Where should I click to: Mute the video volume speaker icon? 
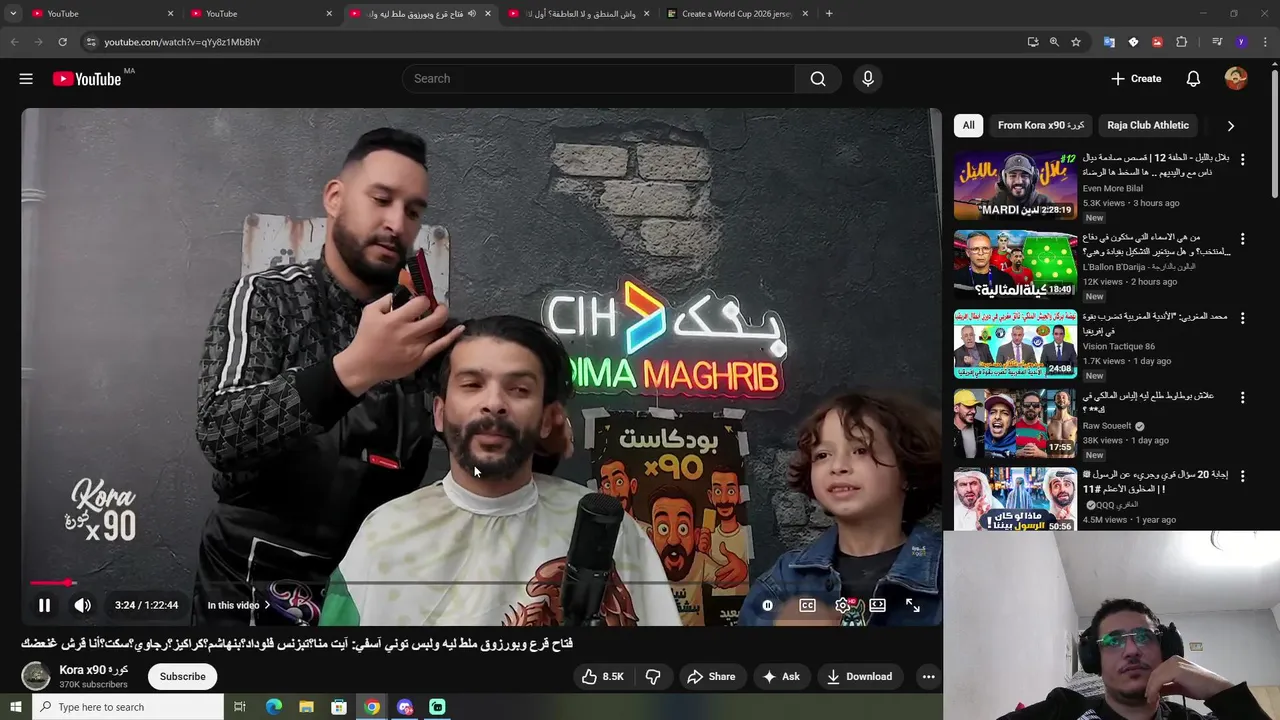tap(83, 605)
